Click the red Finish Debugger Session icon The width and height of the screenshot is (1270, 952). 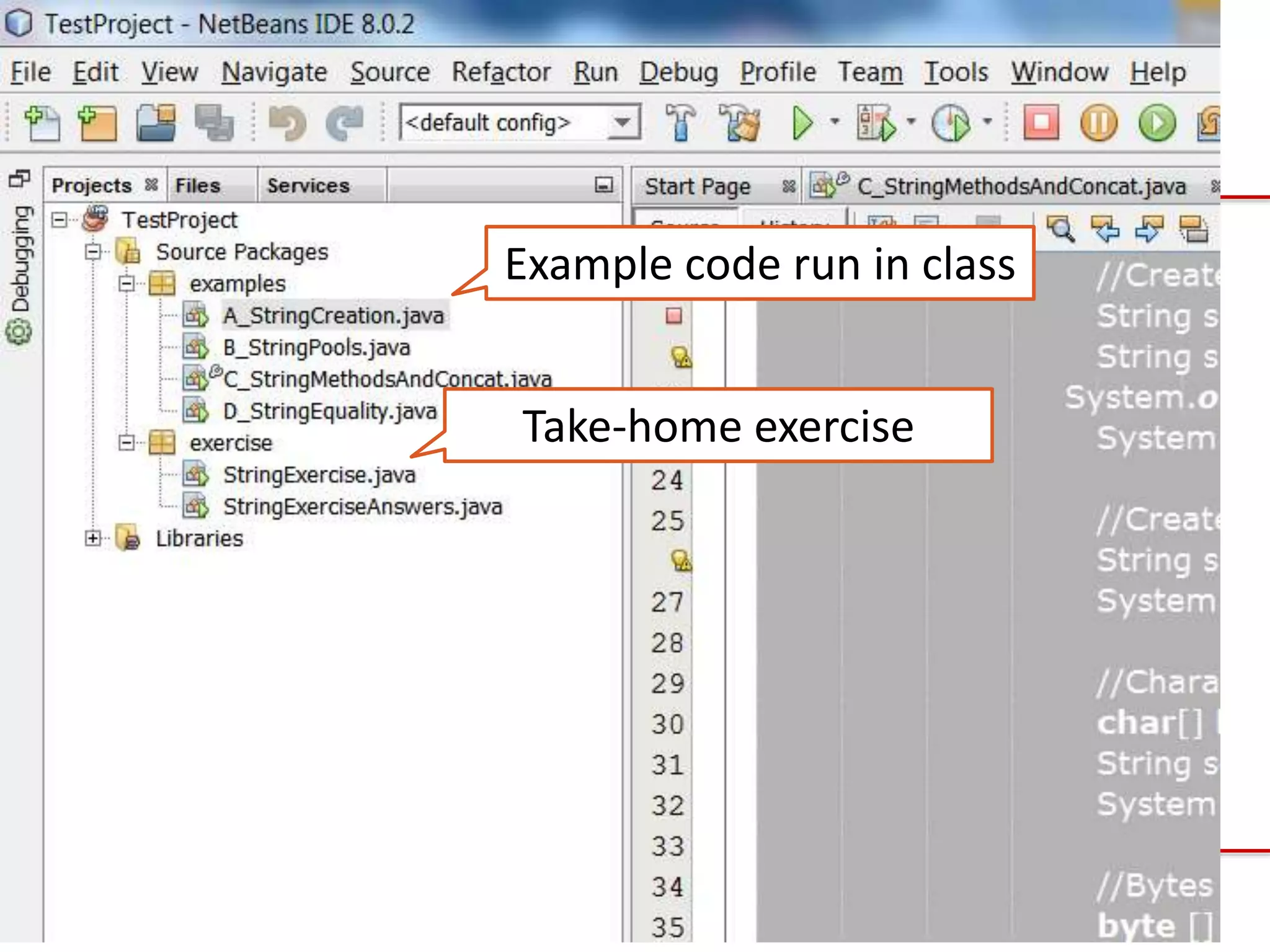[1041, 123]
